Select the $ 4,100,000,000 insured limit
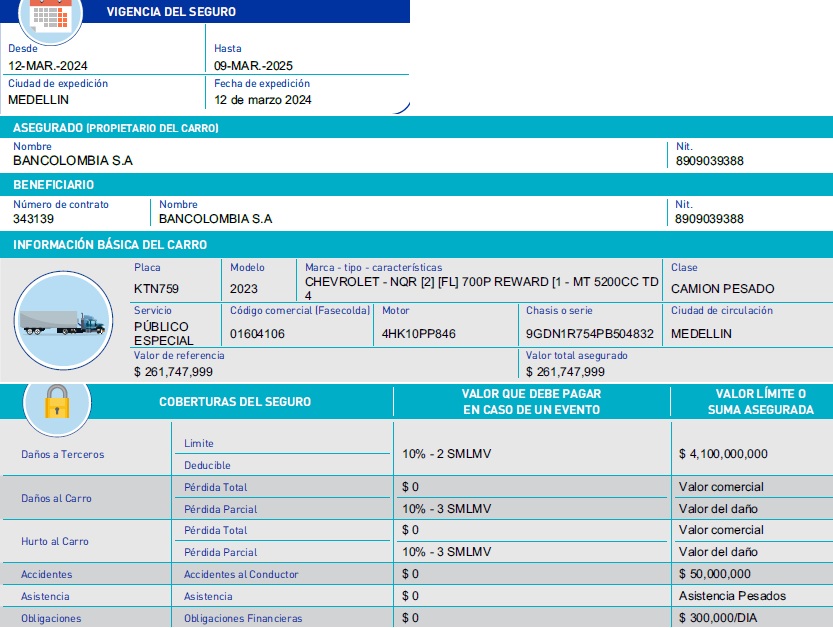 click(x=723, y=454)
